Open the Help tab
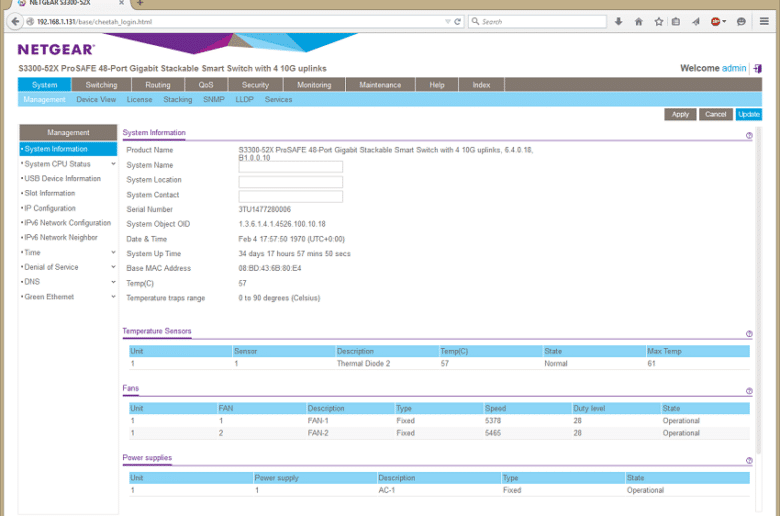 tap(437, 85)
